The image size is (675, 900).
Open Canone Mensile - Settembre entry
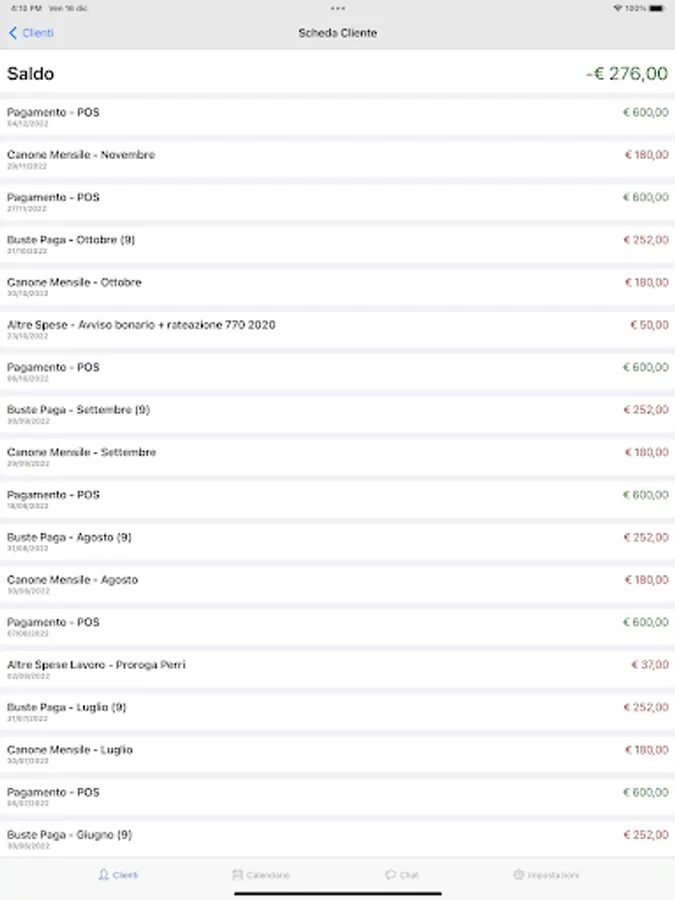coord(82,453)
